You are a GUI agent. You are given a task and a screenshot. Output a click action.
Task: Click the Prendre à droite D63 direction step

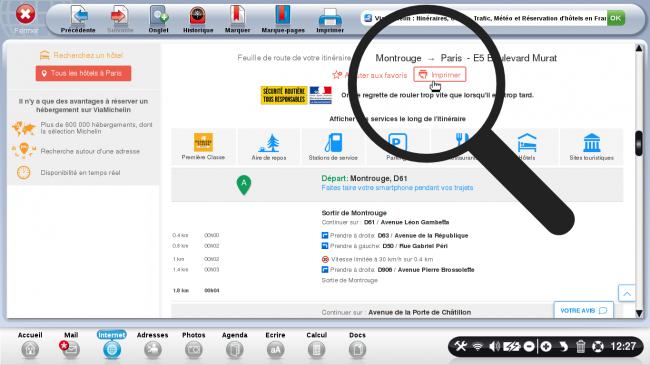395,236
